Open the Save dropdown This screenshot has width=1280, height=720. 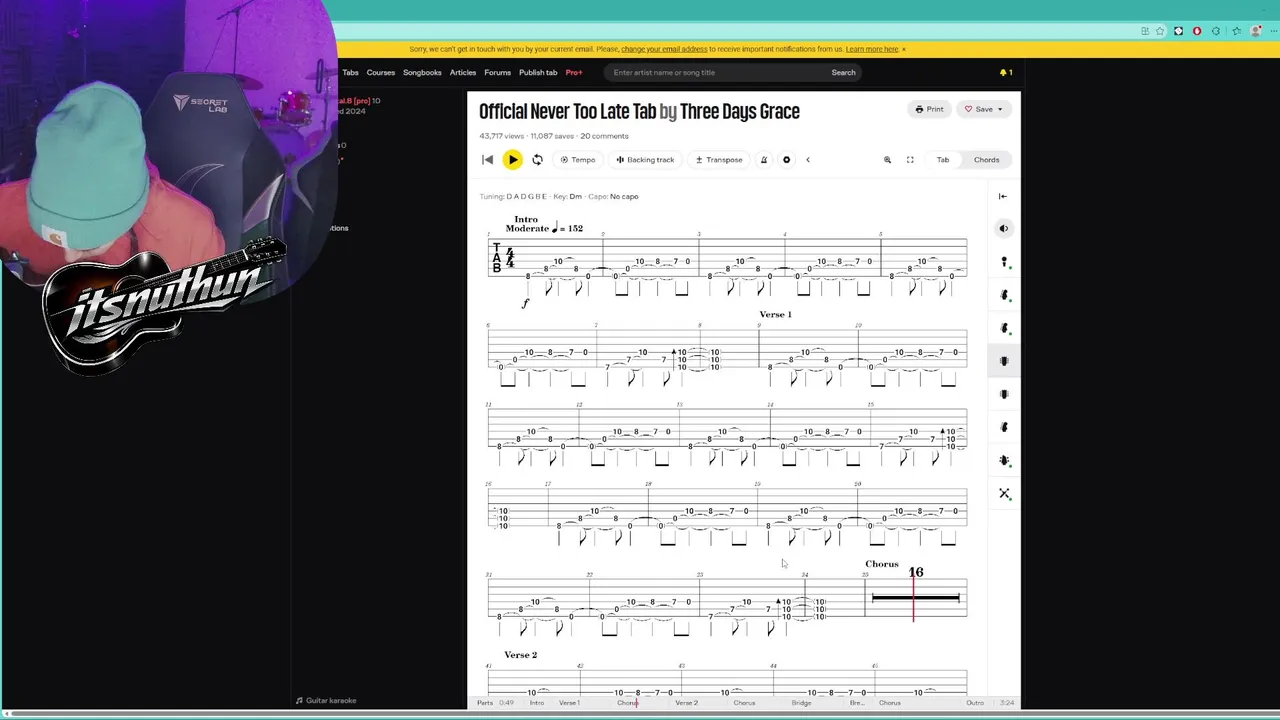tap(983, 109)
